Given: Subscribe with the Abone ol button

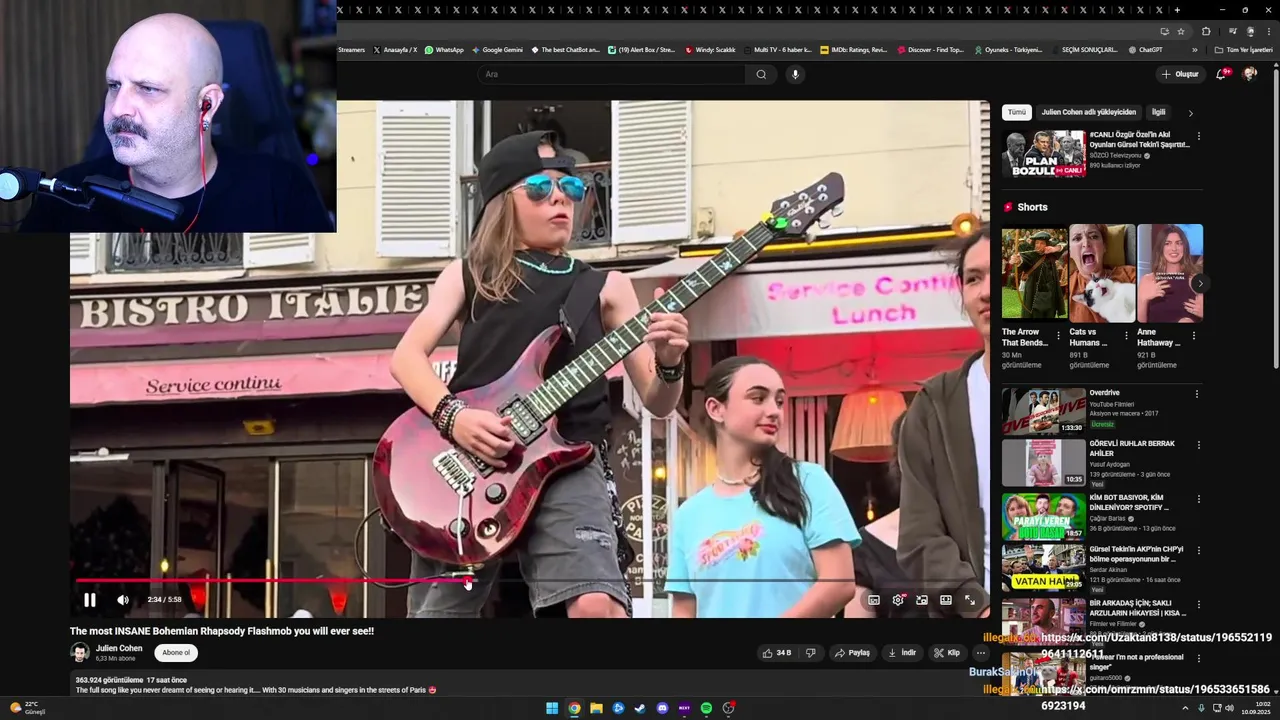Looking at the screenshot, I should coord(176,653).
